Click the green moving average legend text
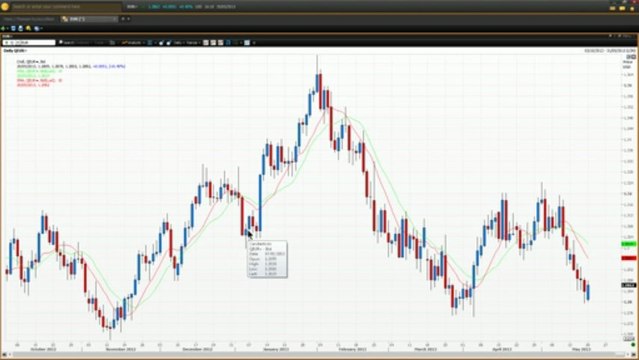639x360 pixels. click(40, 73)
